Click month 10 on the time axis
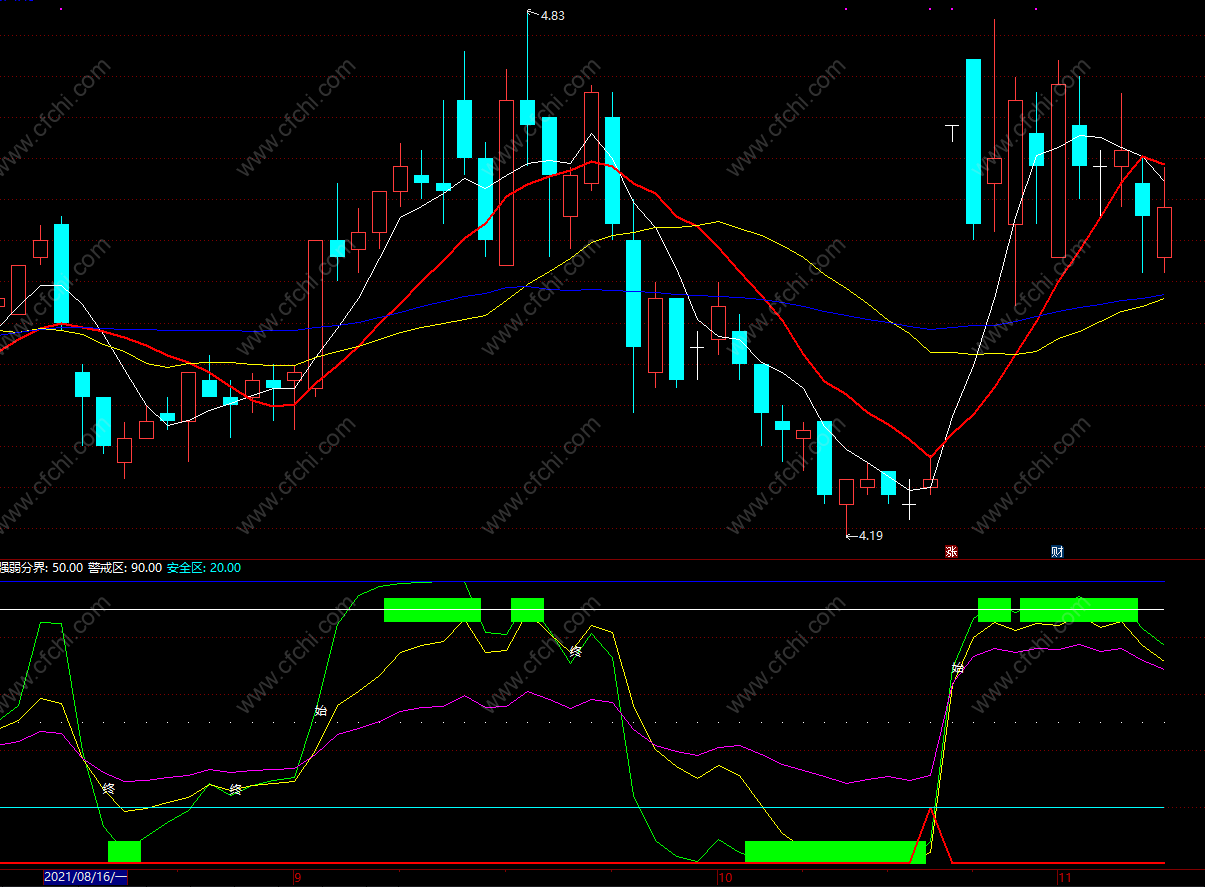 coord(725,877)
